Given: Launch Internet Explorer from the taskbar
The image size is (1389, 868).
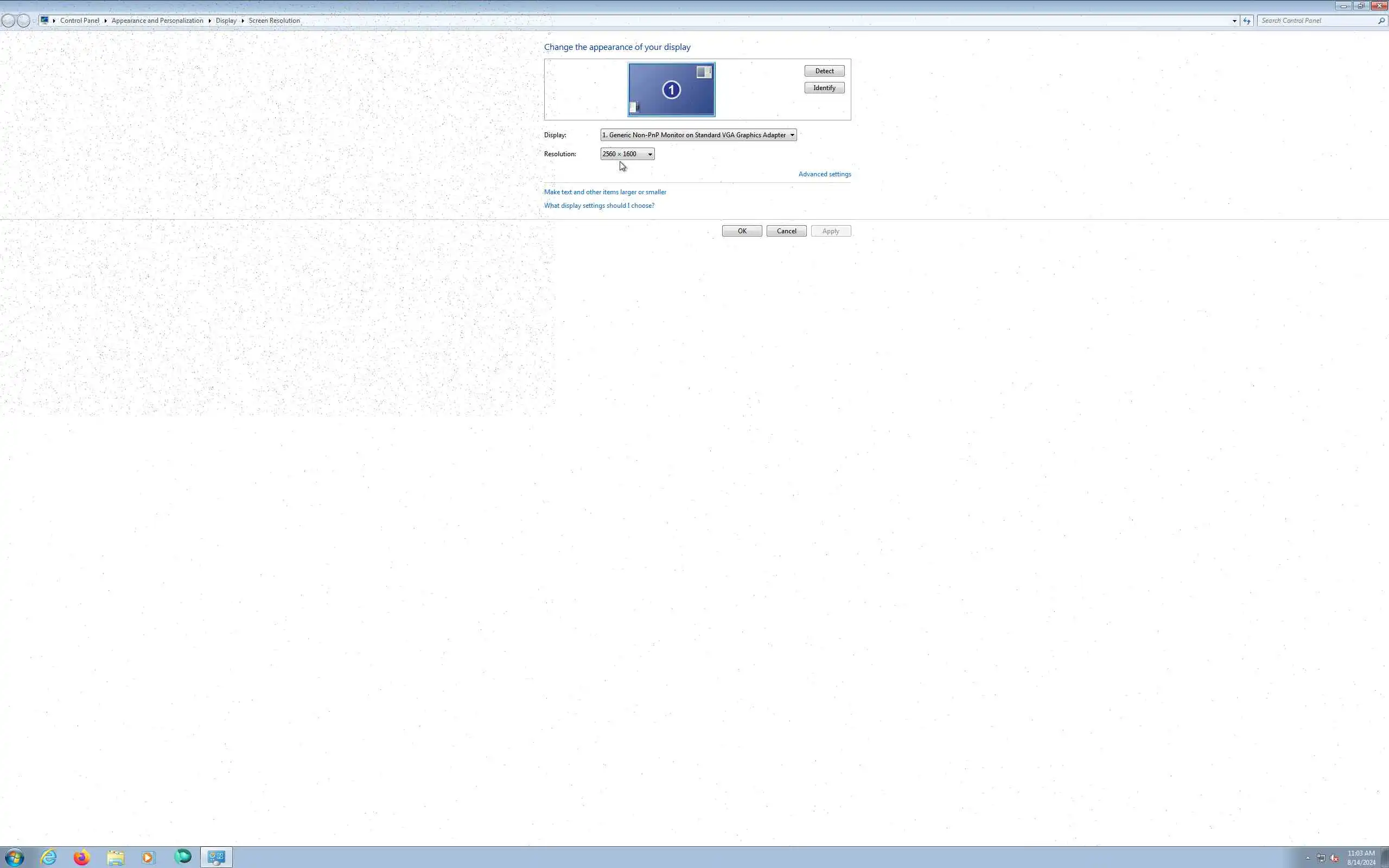Looking at the screenshot, I should pyautogui.click(x=49, y=857).
